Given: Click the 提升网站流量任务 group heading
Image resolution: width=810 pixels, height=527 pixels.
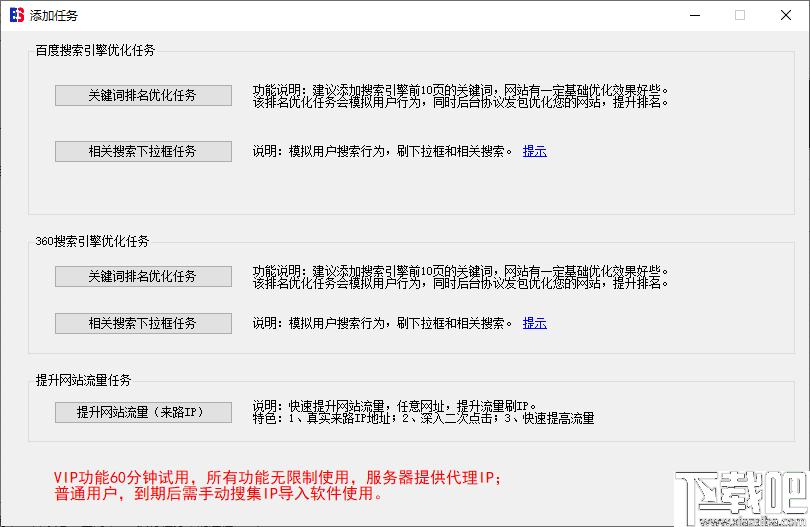Looking at the screenshot, I should tap(83, 381).
